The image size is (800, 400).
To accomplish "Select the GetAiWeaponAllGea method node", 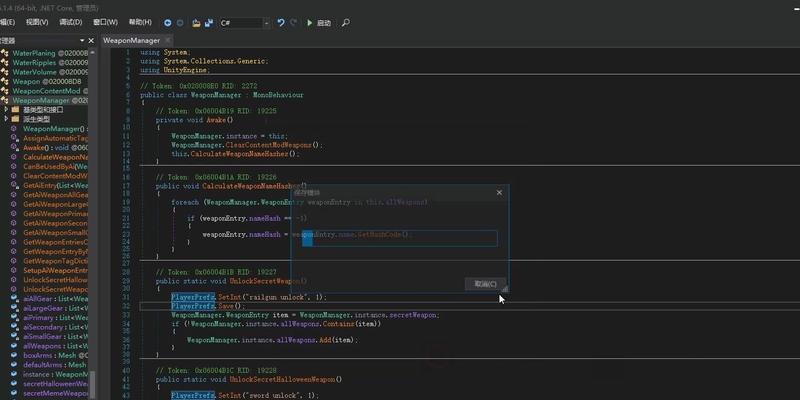I will pyautogui.click(x=55, y=195).
